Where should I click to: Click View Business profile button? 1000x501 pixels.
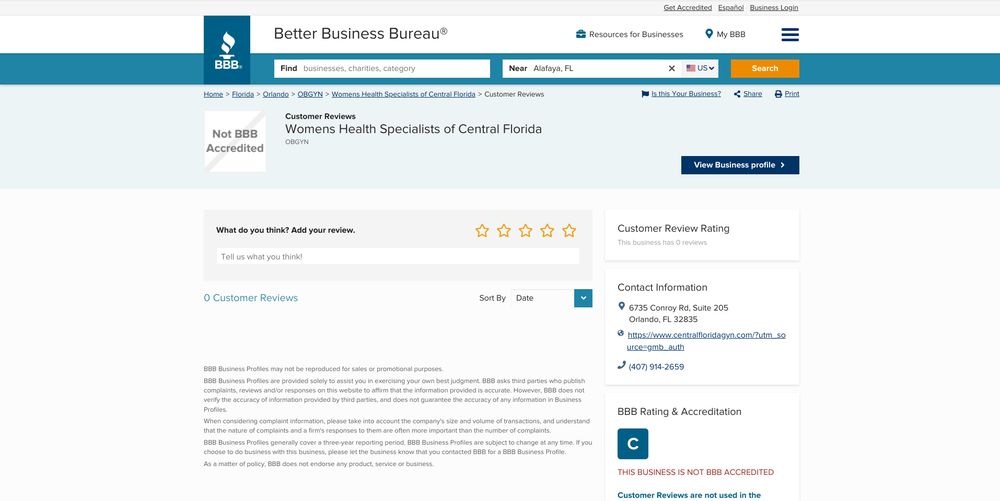click(x=740, y=165)
